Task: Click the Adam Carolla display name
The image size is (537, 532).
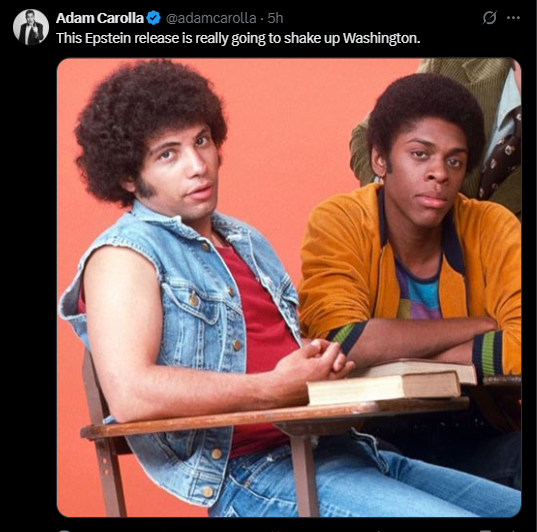Action: pos(100,18)
